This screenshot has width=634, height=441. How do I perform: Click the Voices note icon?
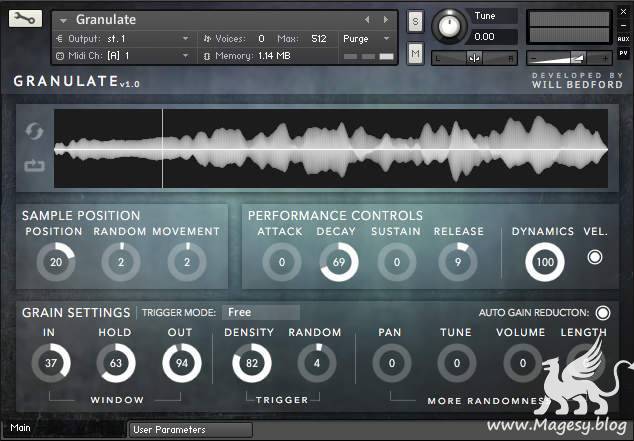[207, 39]
